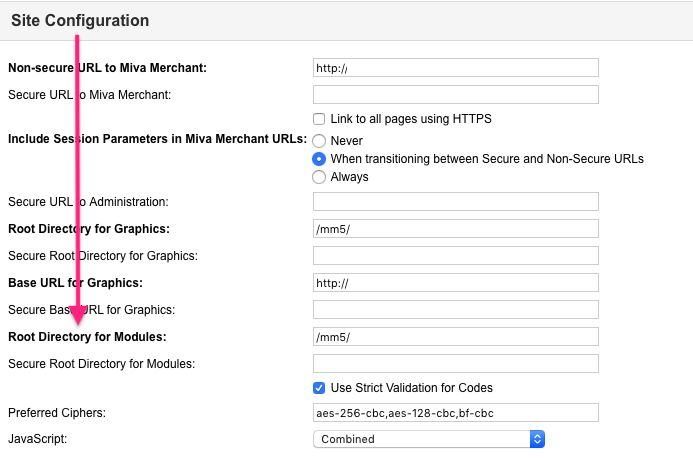Click the Site Configuration heading

[x=80, y=20]
